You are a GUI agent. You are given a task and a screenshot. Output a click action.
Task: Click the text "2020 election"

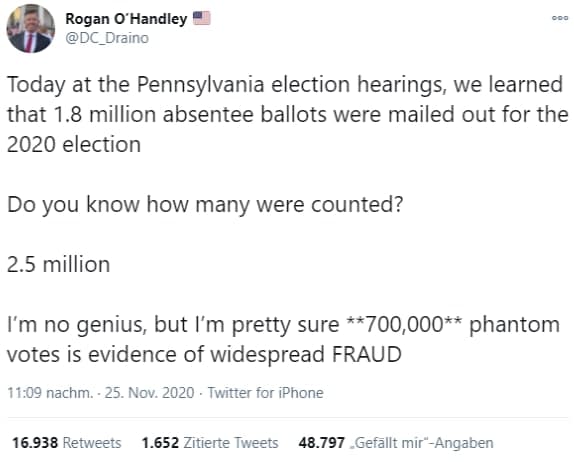click(x=74, y=144)
